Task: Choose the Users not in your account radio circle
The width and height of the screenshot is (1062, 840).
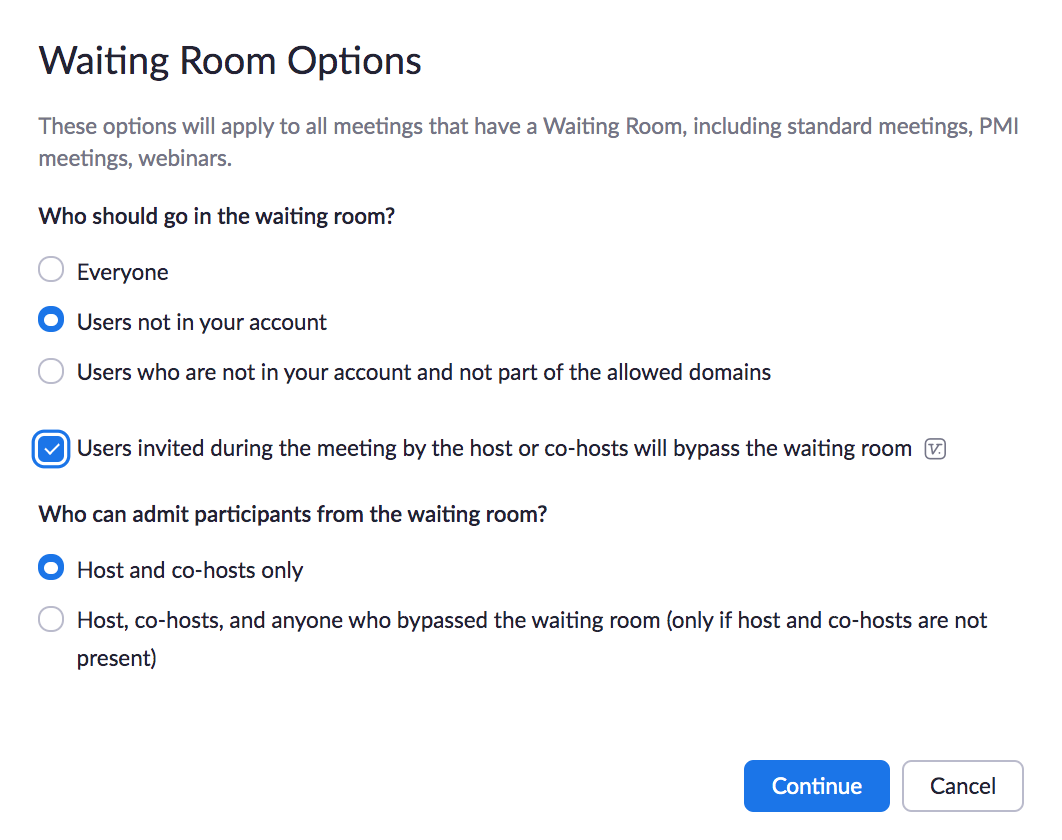Action: tap(51, 320)
